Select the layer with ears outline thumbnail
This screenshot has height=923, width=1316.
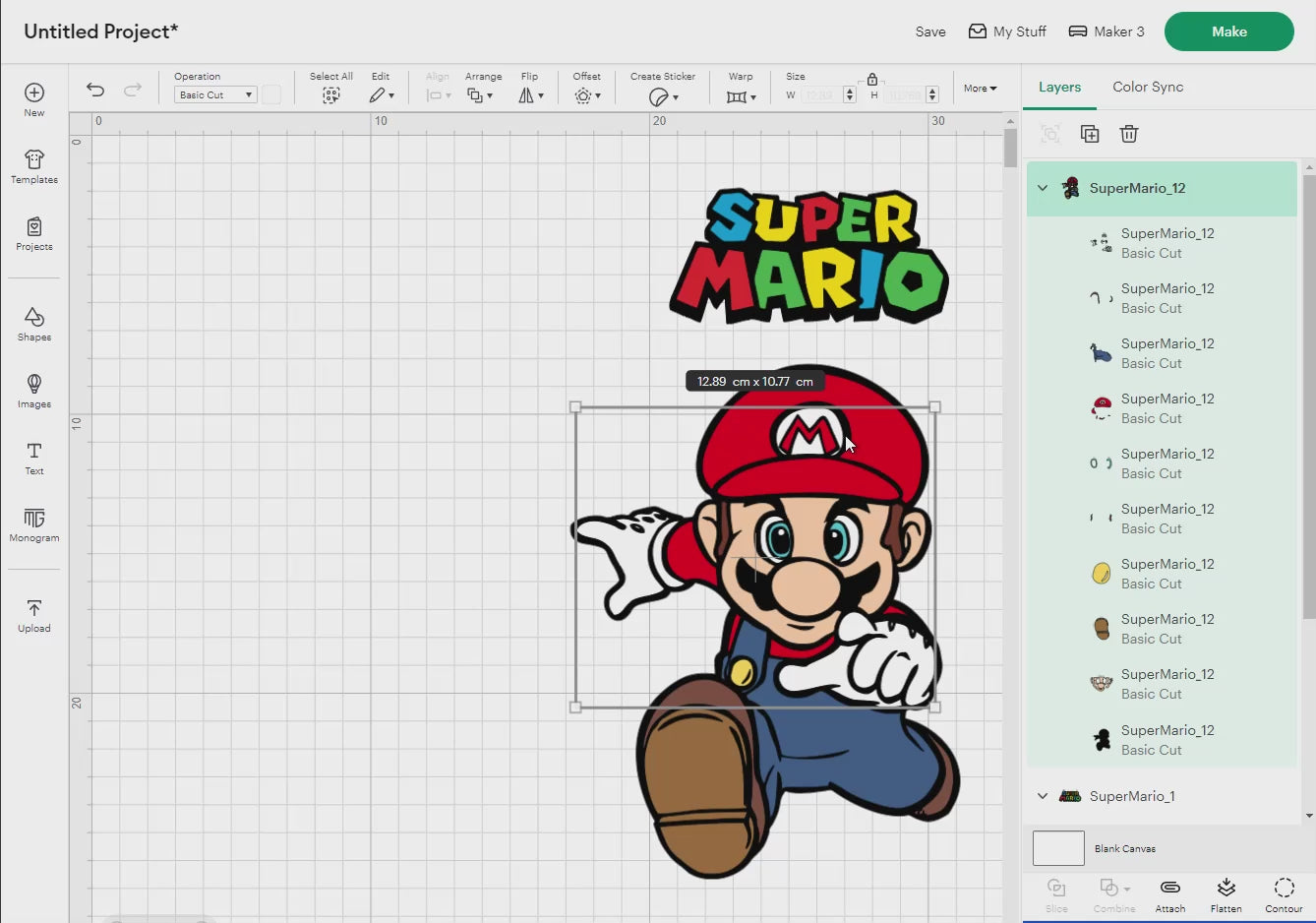click(x=1162, y=463)
